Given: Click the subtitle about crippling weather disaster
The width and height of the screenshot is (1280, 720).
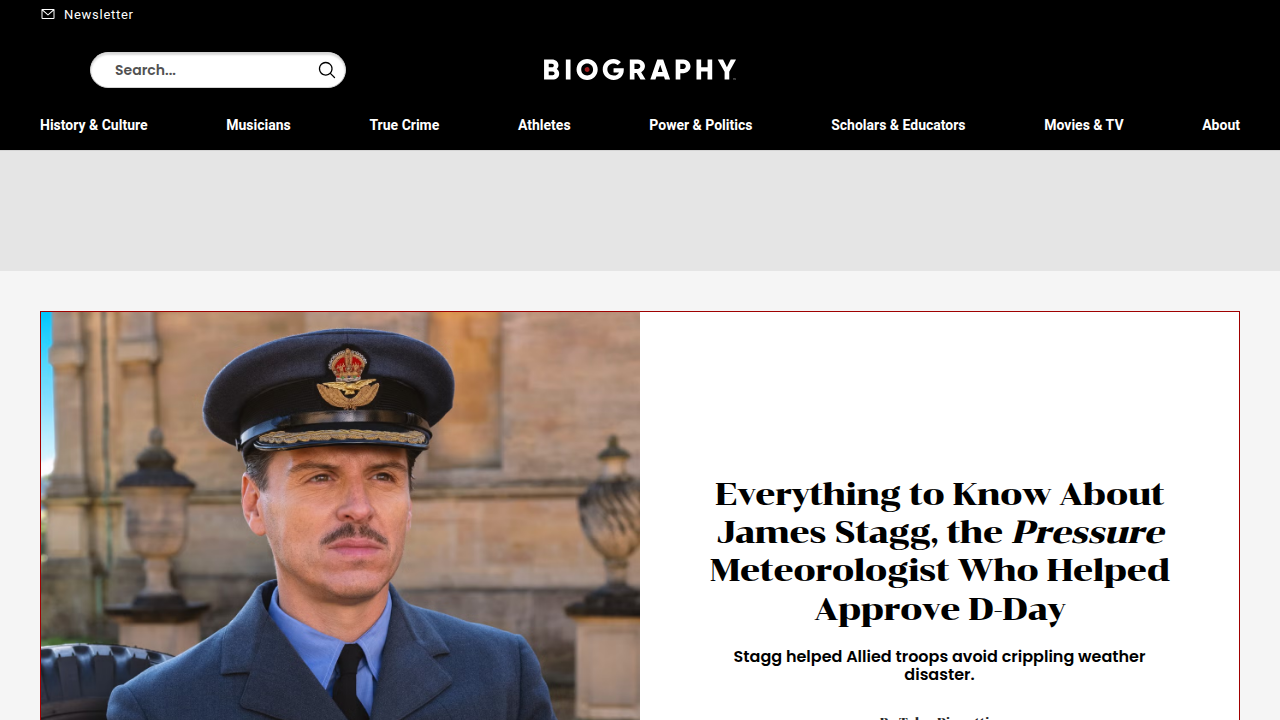Looking at the screenshot, I should coord(939,665).
